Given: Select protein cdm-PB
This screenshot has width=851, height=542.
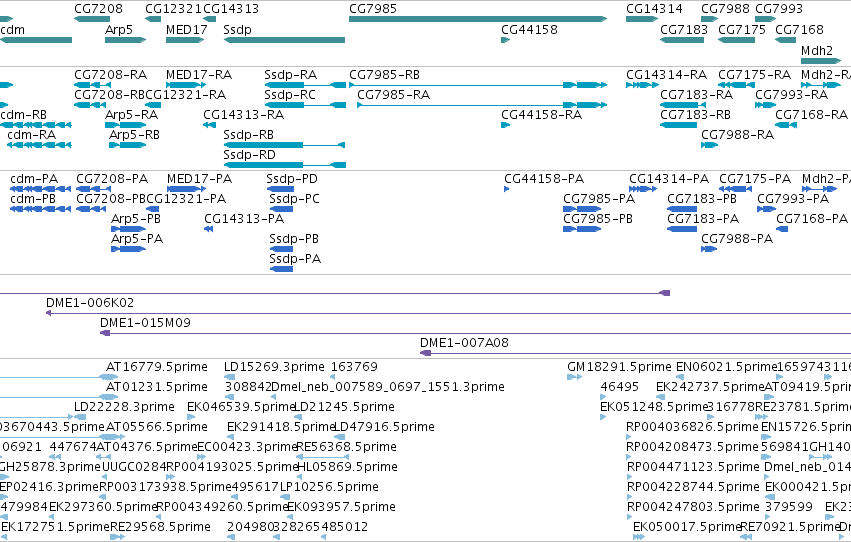Looking at the screenshot, I should 41,209.
